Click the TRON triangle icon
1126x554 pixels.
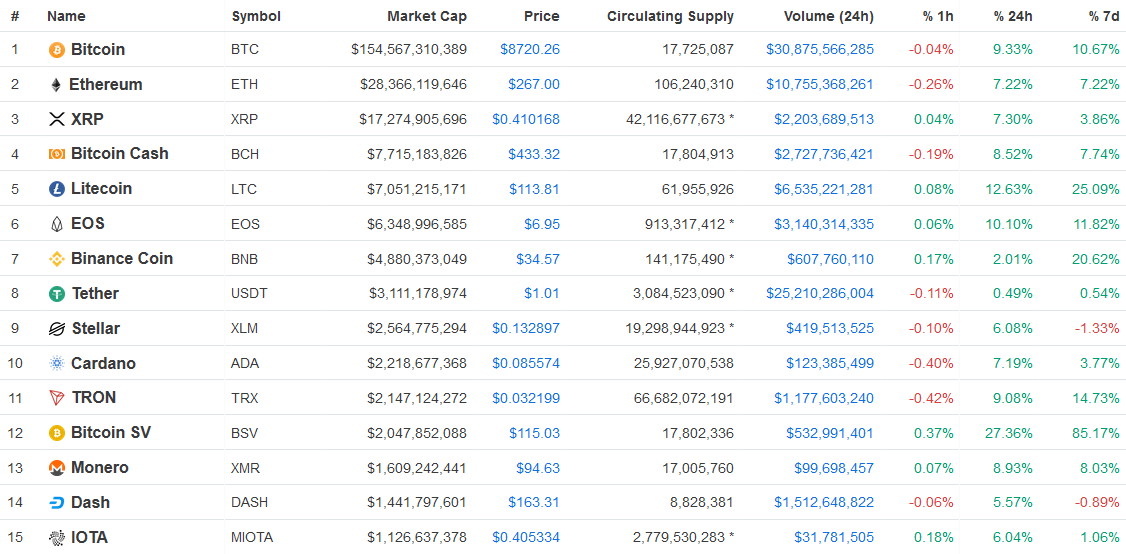57,398
